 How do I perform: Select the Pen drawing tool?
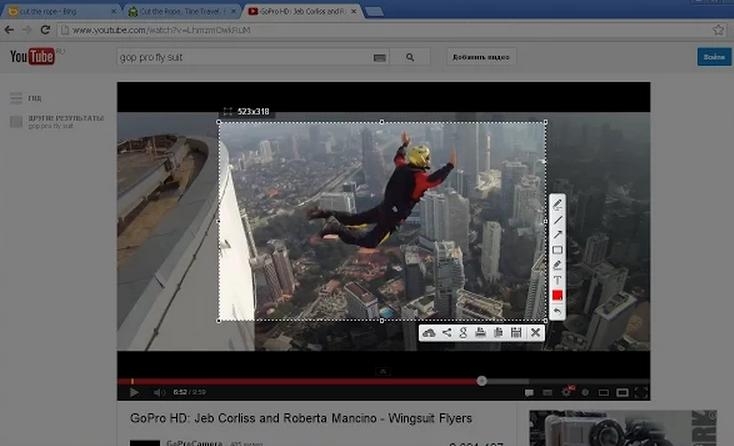coord(557,204)
